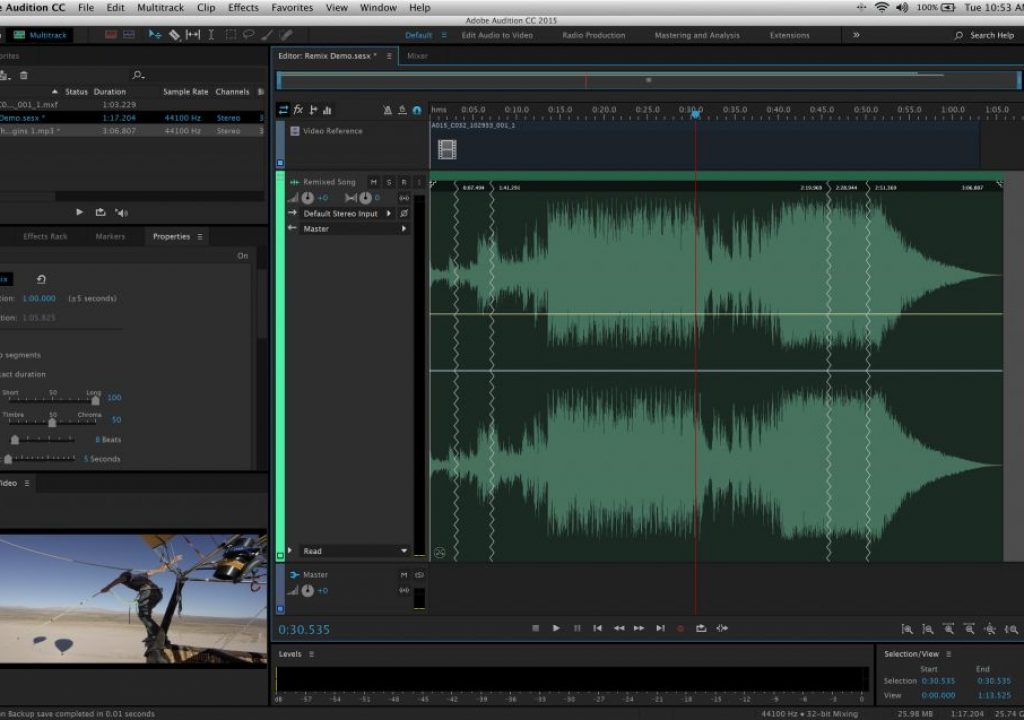Select the Slip tool in the toolbar
The width and height of the screenshot is (1024, 720).
[x=193, y=35]
